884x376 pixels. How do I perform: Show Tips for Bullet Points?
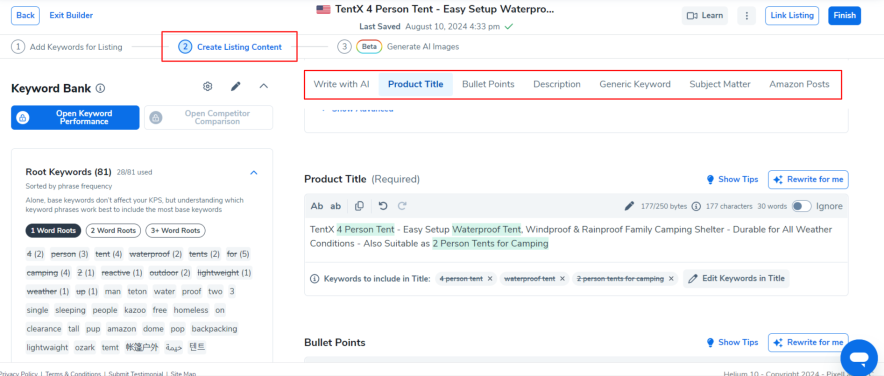pyautogui.click(x=732, y=342)
